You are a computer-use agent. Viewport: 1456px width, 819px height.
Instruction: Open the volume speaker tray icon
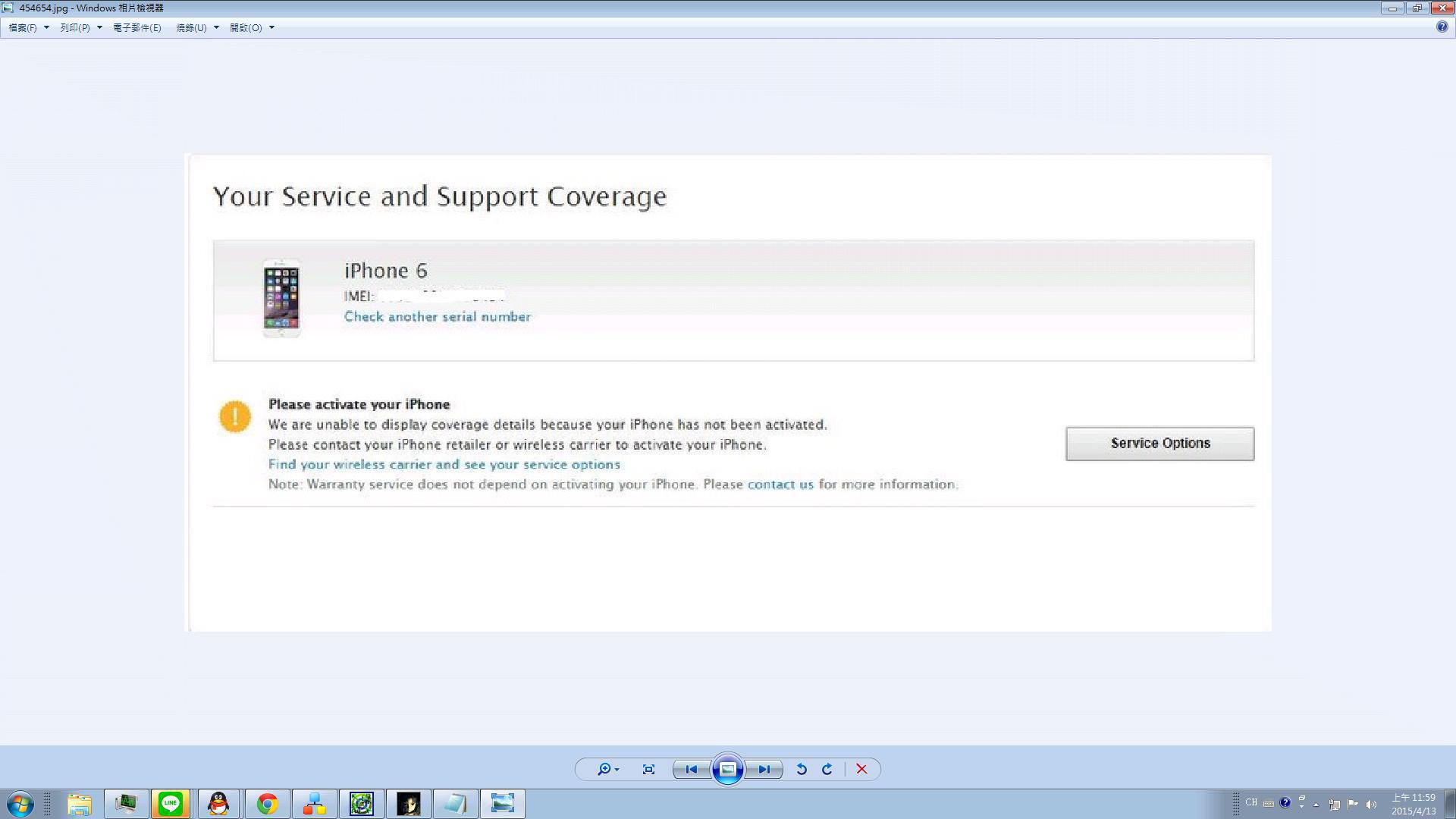pyautogui.click(x=1371, y=805)
